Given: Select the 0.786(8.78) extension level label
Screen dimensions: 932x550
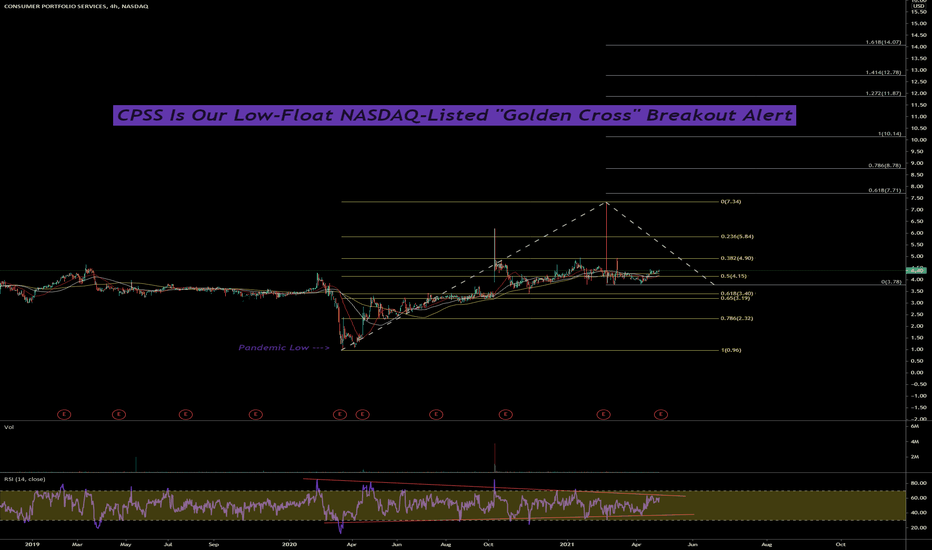Looking at the screenshot, I should [884, 165].
